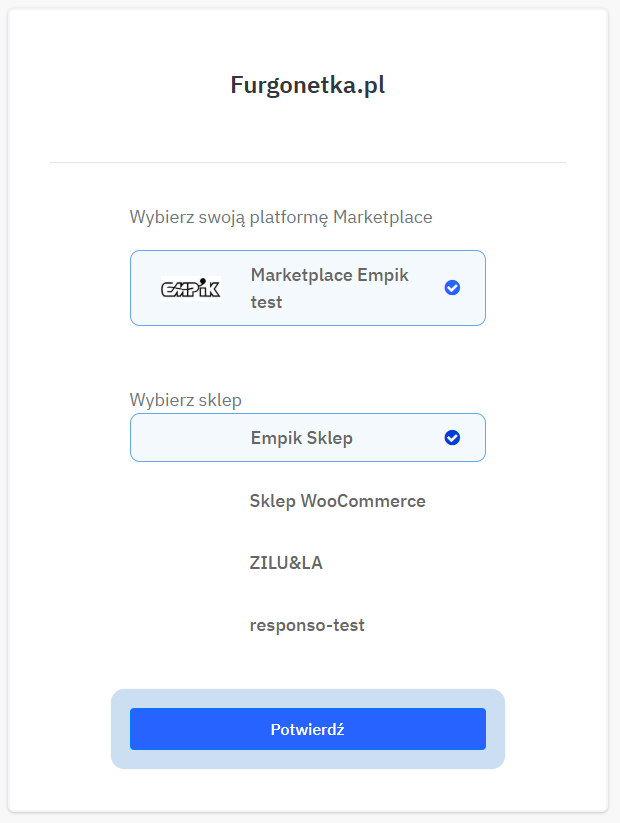The height and width of the screenshot is (823, 620).
Task: Pick the ZILU&LA store
Action: [x=286, y=563]
